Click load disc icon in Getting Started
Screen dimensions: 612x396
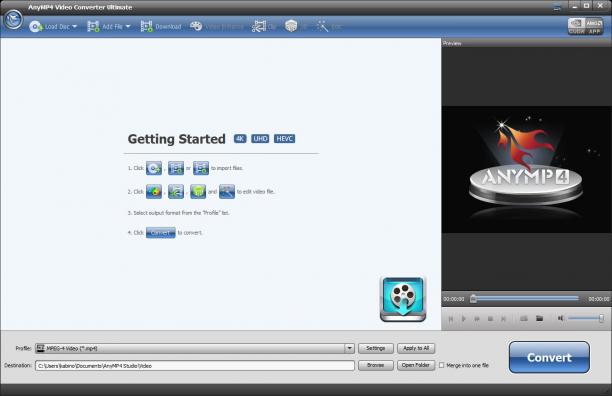pyautogui.click(x=154, y=168)
